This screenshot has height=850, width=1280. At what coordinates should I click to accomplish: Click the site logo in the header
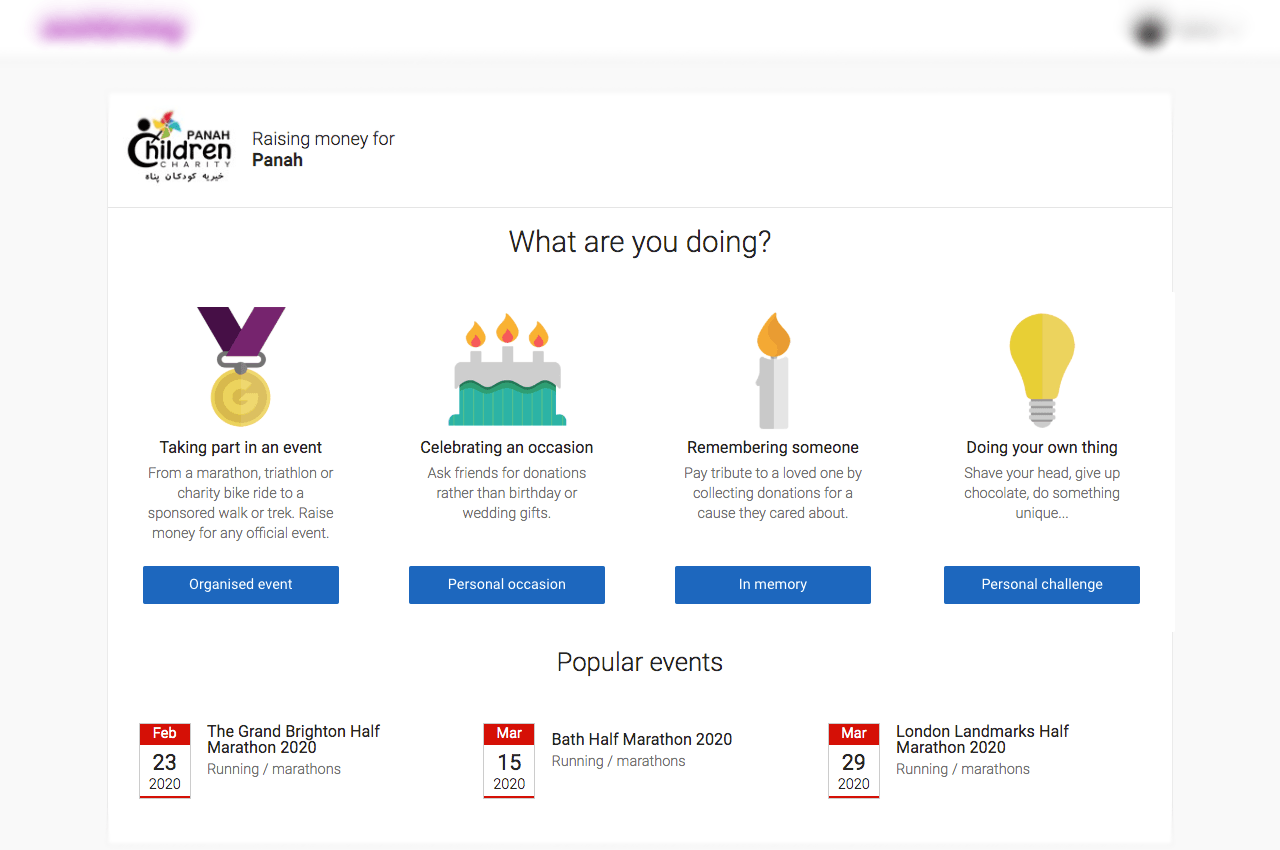(x=112, y=27)
